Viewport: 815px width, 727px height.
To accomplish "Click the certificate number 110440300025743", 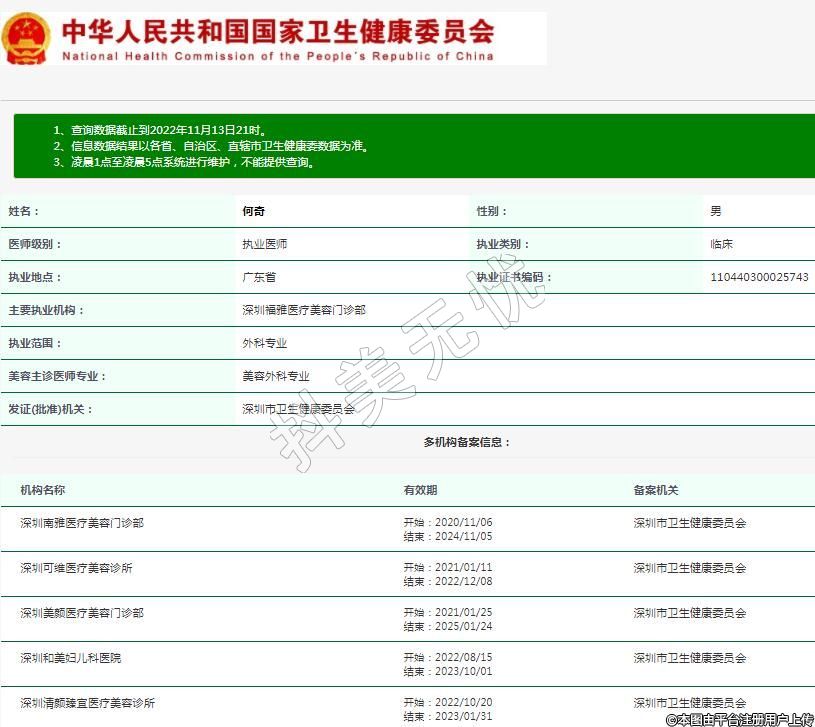I will click(759, 277).
